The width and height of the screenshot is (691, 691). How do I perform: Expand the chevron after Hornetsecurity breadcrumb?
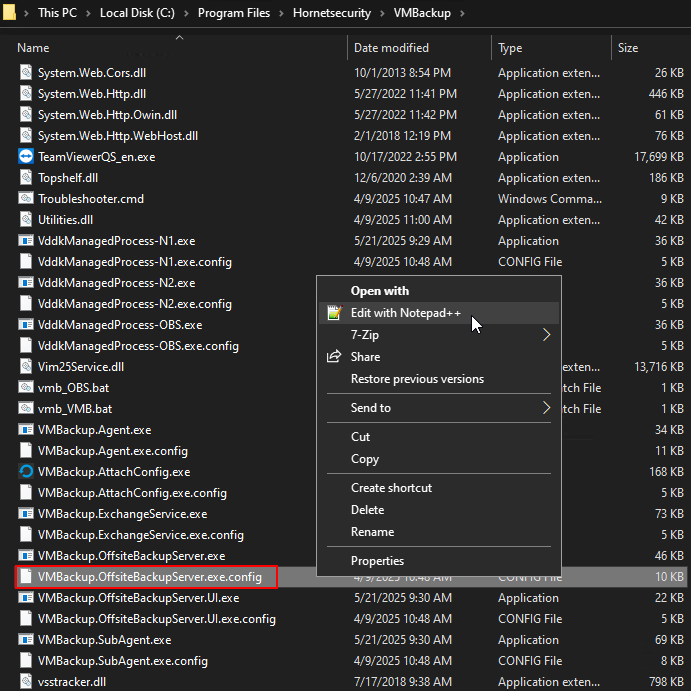coord(383,13)
